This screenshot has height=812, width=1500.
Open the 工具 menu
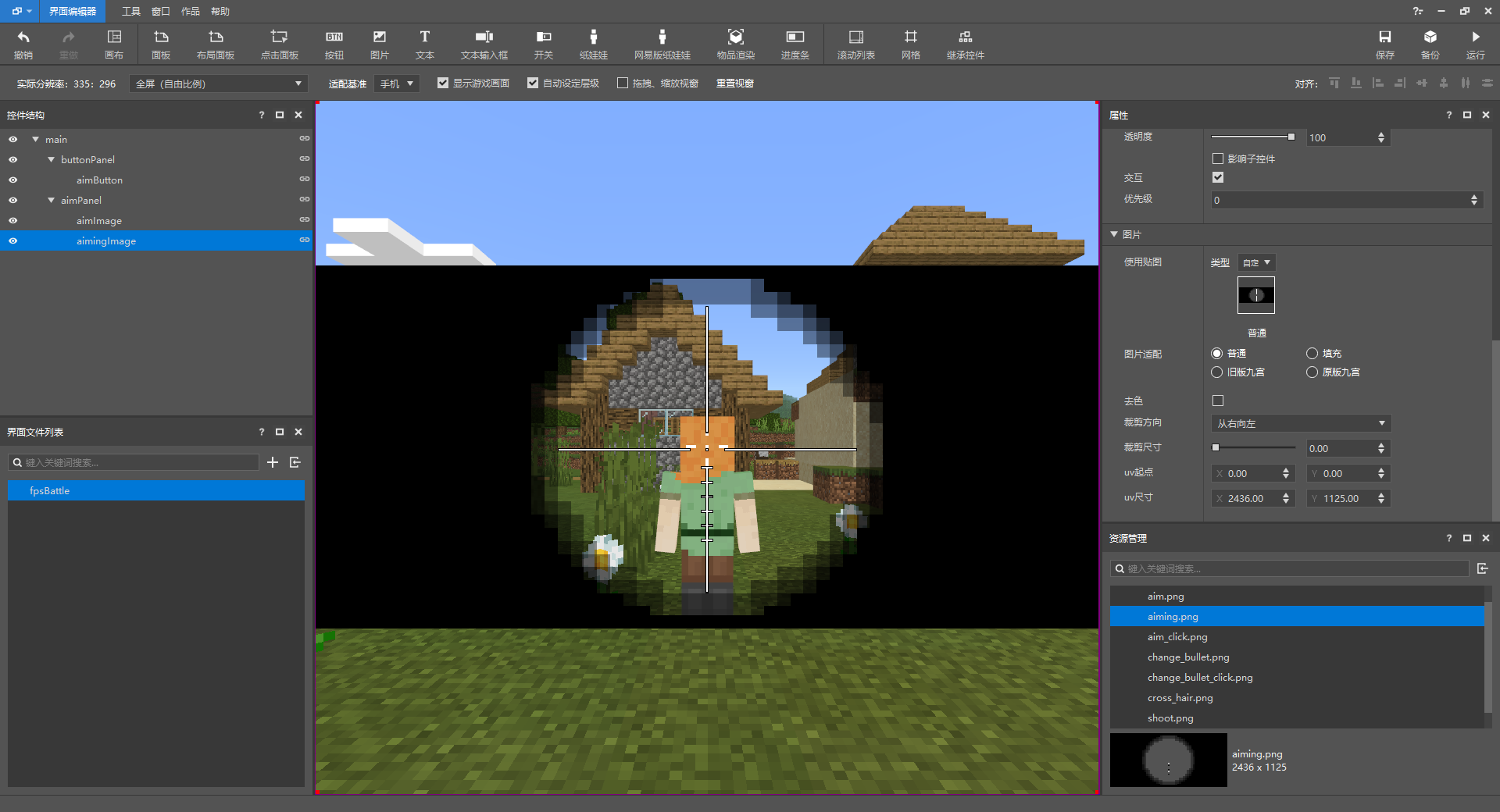[131, 11]
